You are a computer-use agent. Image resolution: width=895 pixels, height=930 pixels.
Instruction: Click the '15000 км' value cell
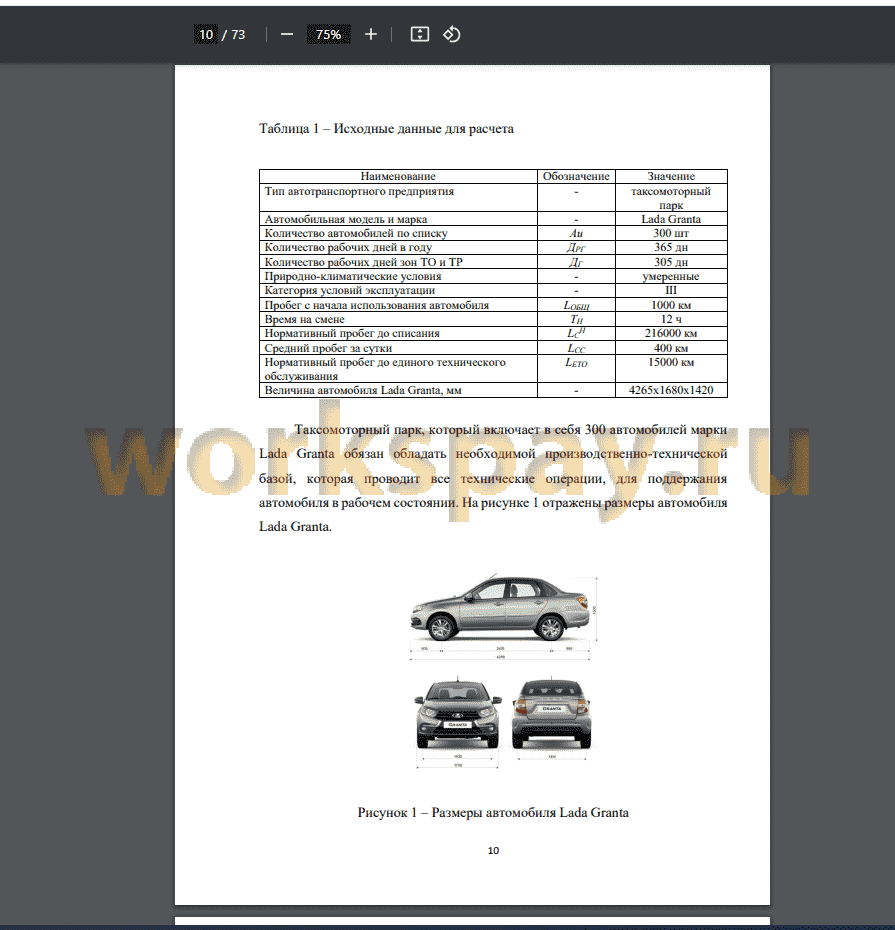671,369
